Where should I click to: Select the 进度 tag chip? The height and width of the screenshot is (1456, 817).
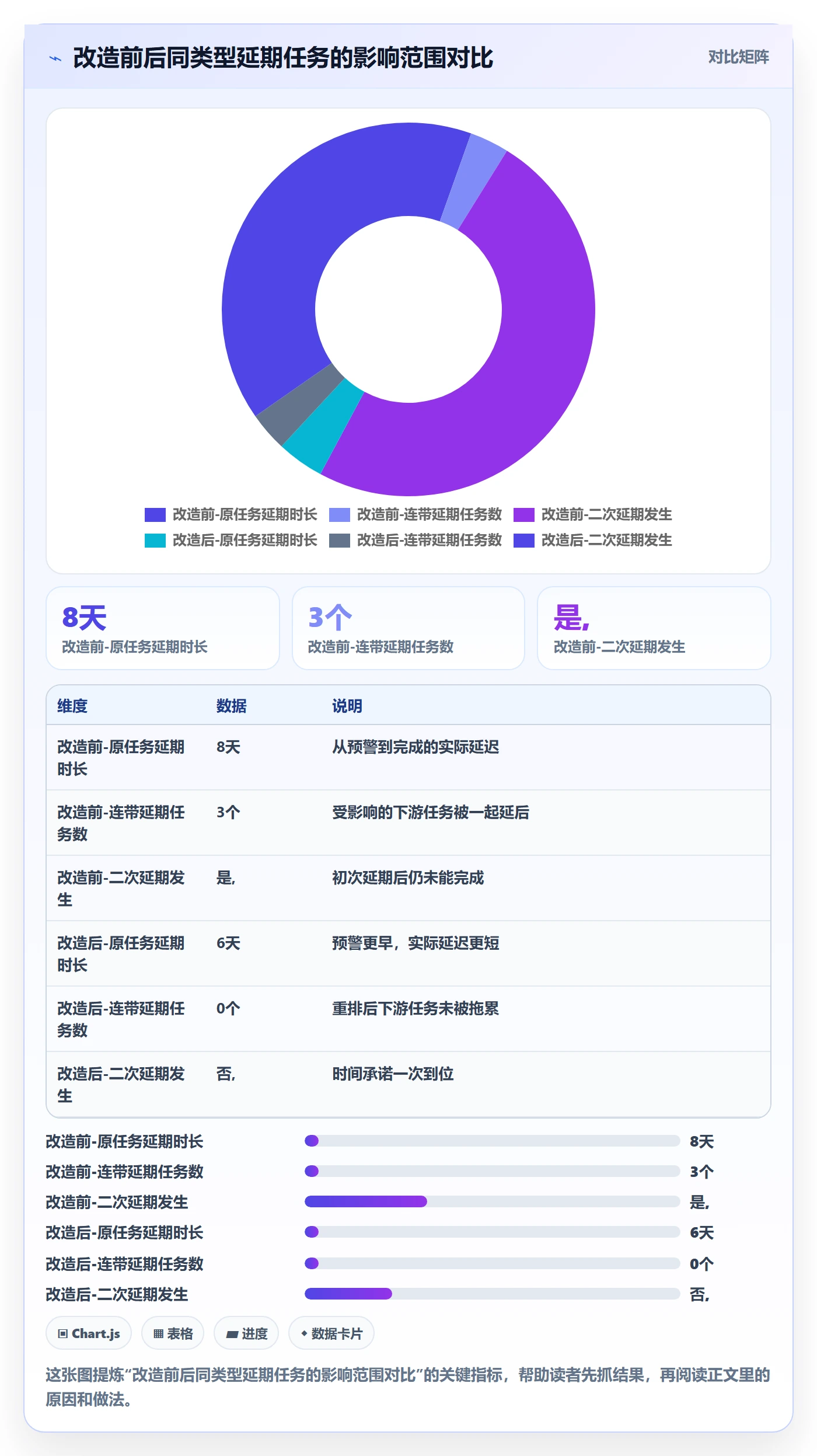[246, 1333]
